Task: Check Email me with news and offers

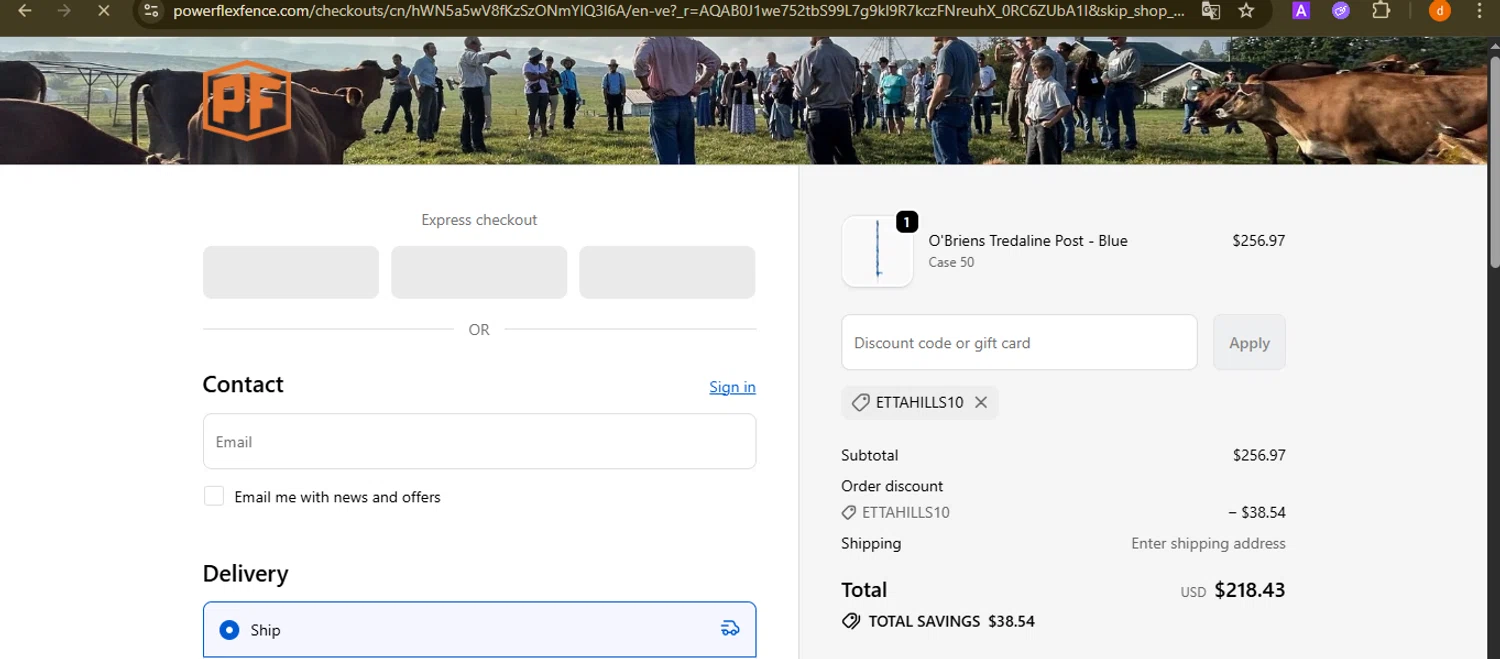Action: tap(214, 496)
